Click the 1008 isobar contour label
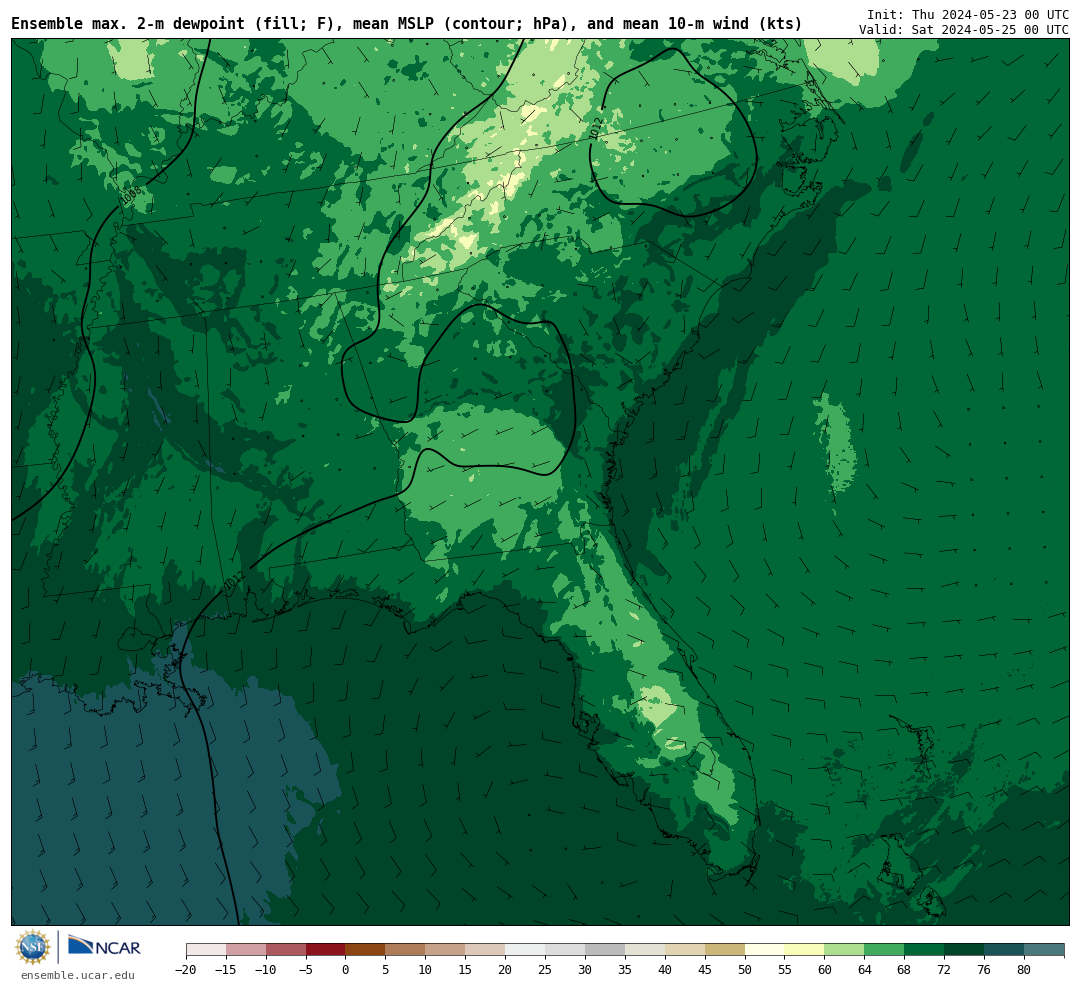 tap(131, 196)
